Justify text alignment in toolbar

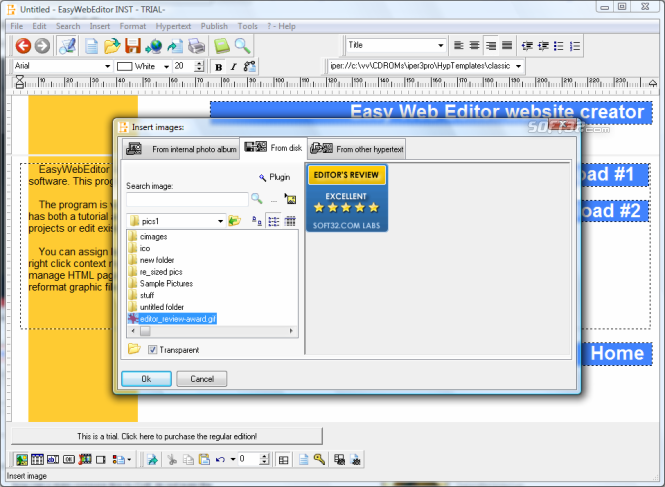pyautogui.click(x=507, y=45)
